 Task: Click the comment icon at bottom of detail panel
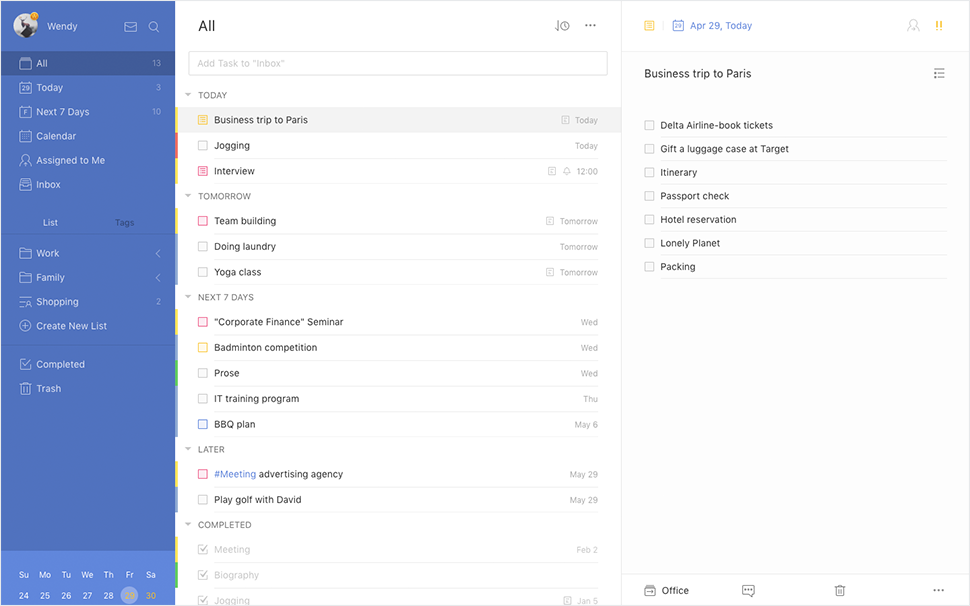coord(748,590)
